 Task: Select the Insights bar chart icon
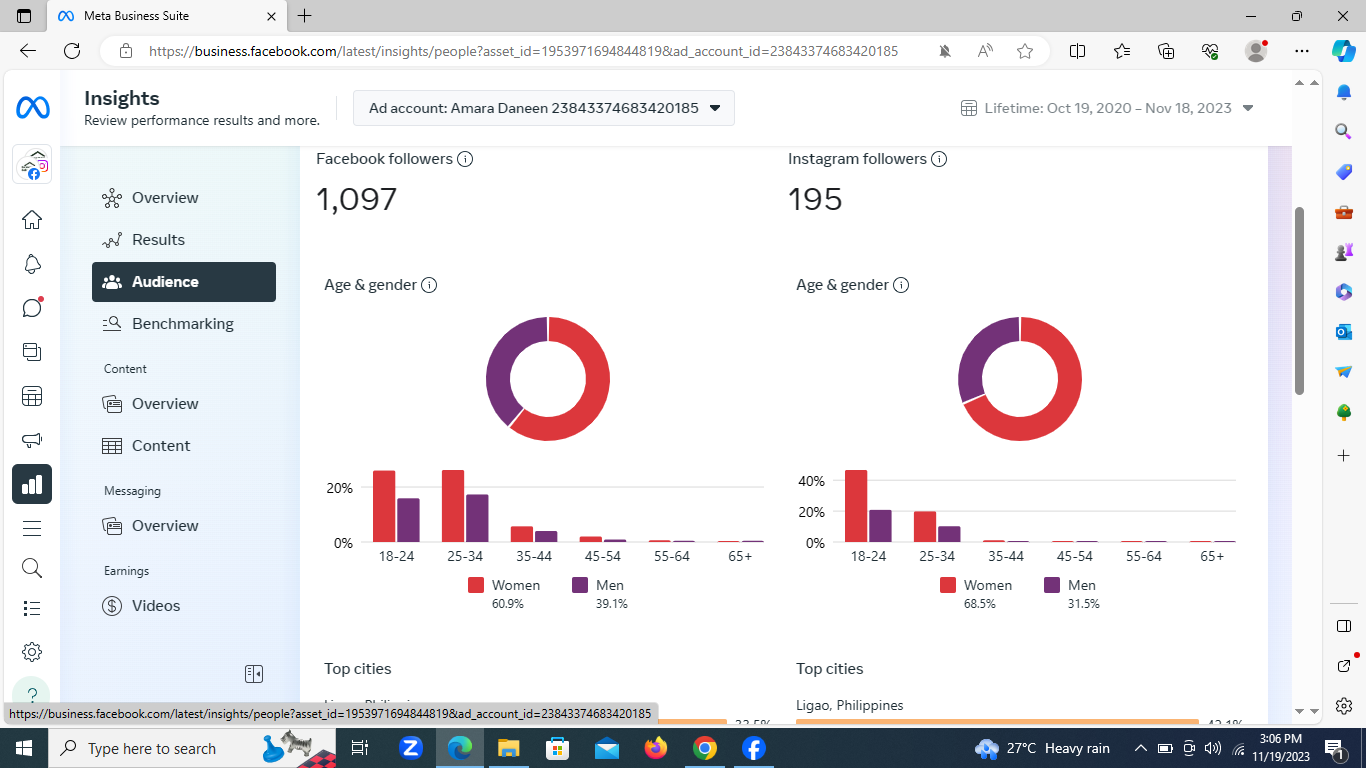pos(32,484)
